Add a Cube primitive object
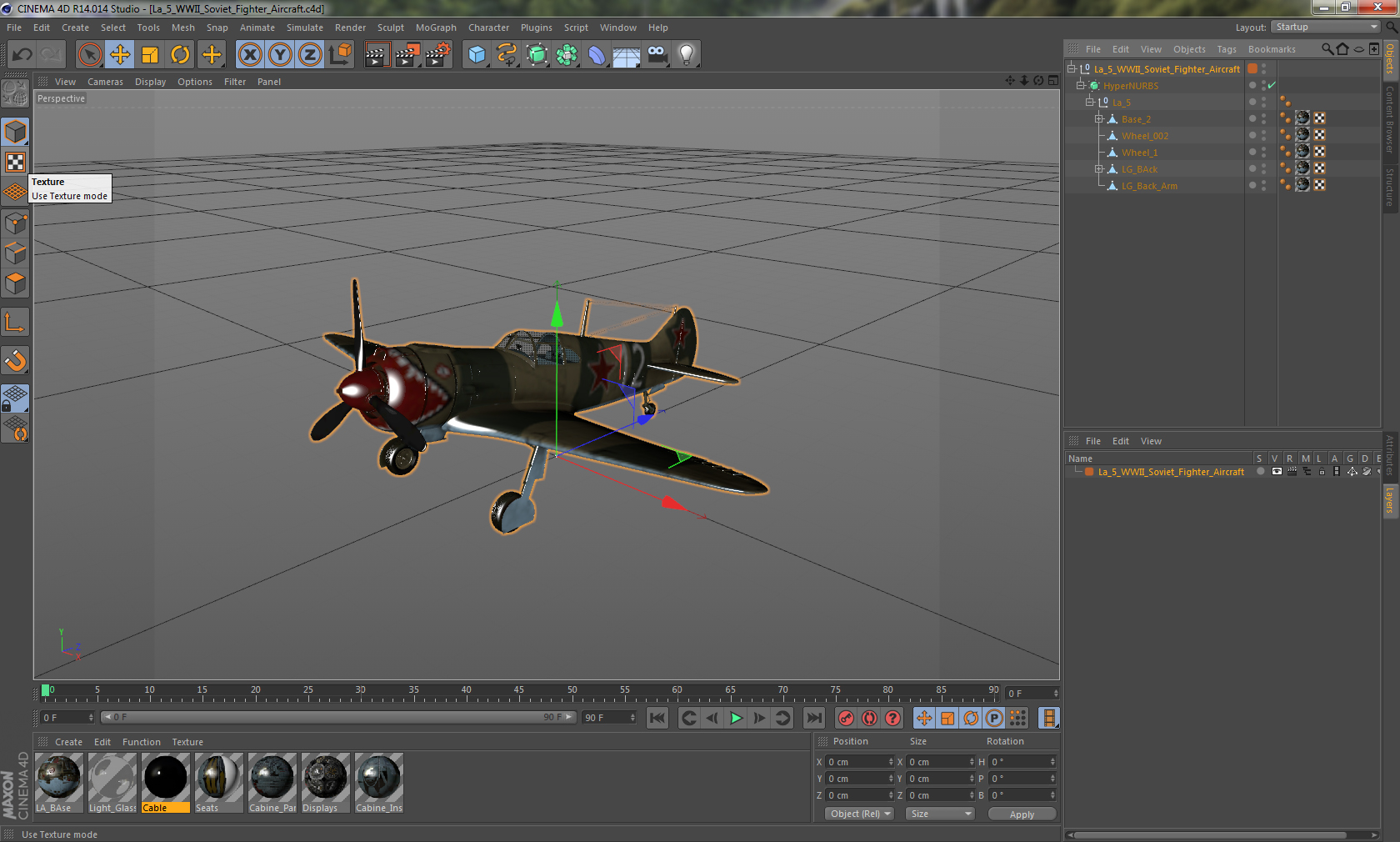The width and height of the screenshot is (1400, 842). 477,55
